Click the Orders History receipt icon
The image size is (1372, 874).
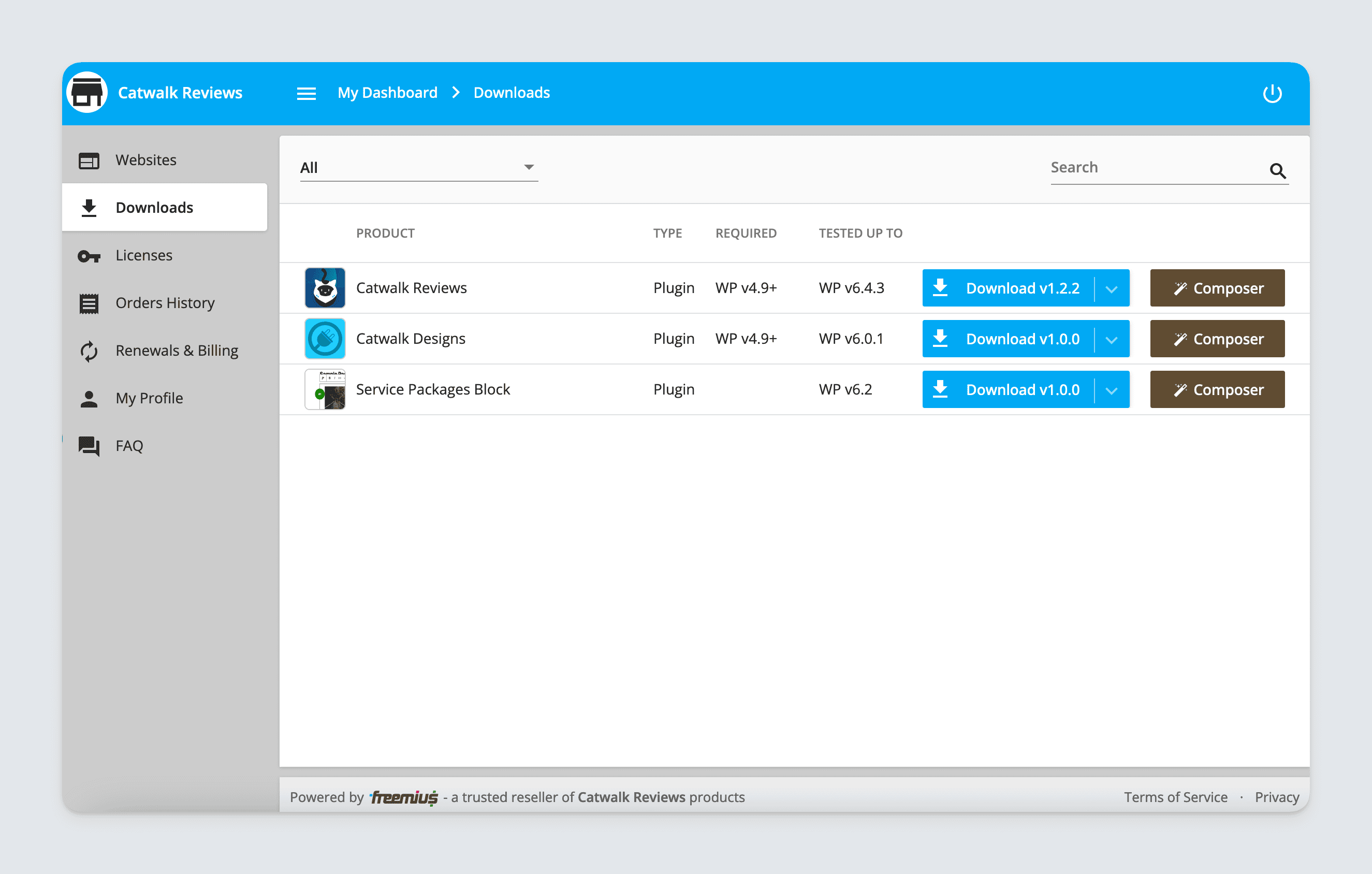(89, 304)
